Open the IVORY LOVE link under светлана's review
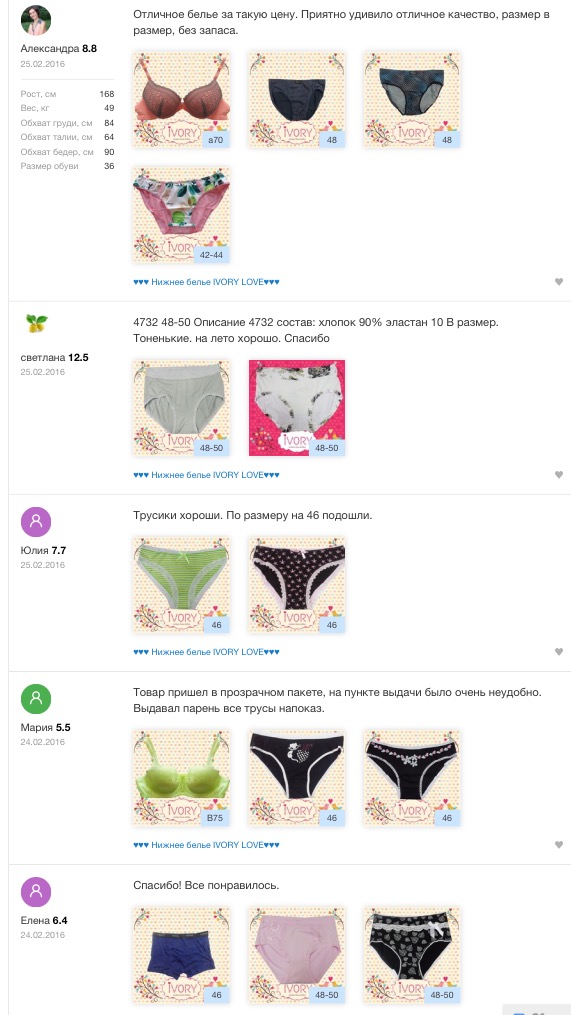 207,475
